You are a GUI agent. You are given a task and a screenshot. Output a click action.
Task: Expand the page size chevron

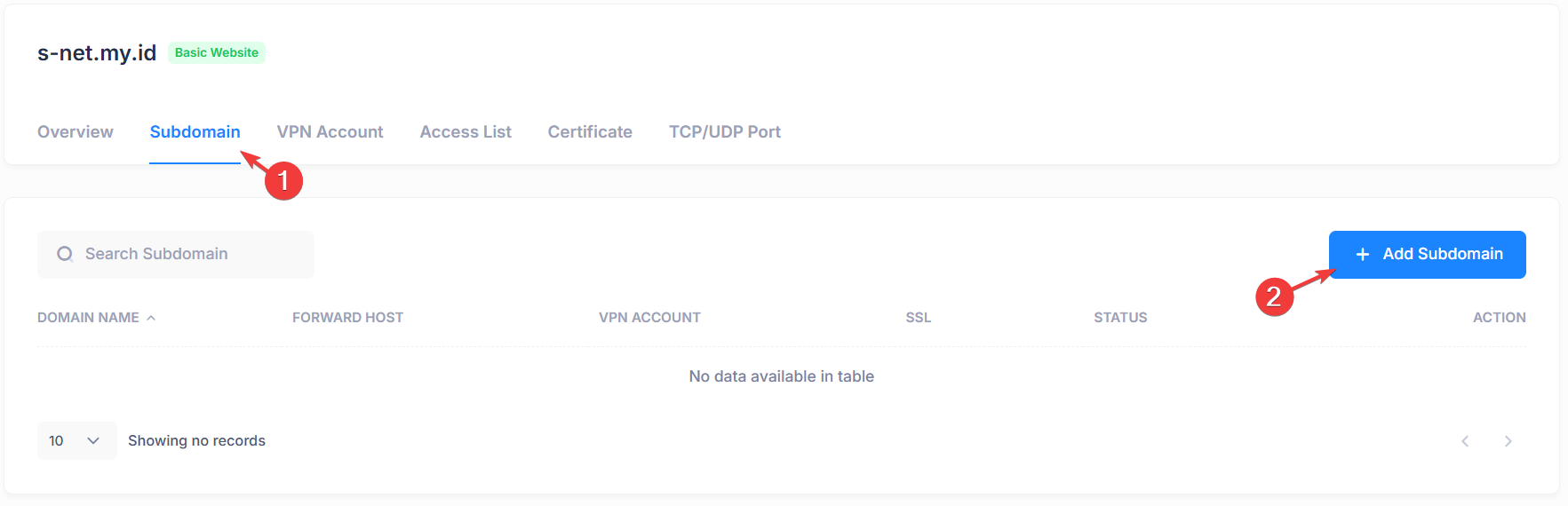click(93, 441)
